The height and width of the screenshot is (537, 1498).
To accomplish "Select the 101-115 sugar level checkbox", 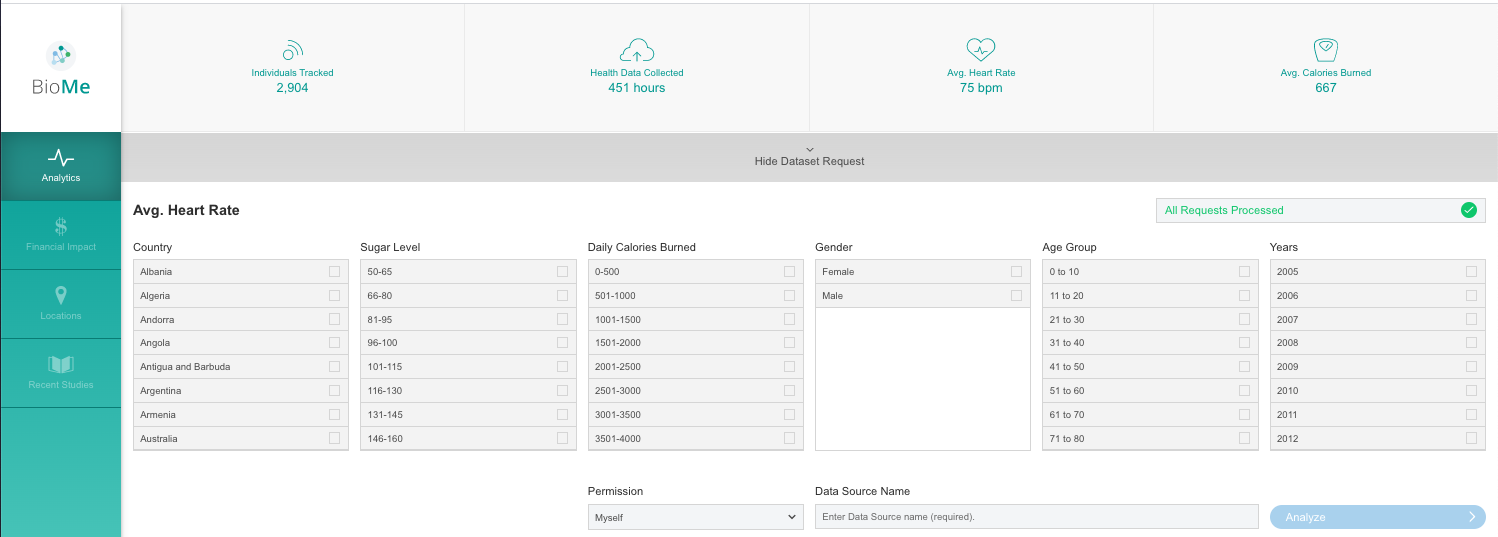I will (x=562, y=366).
